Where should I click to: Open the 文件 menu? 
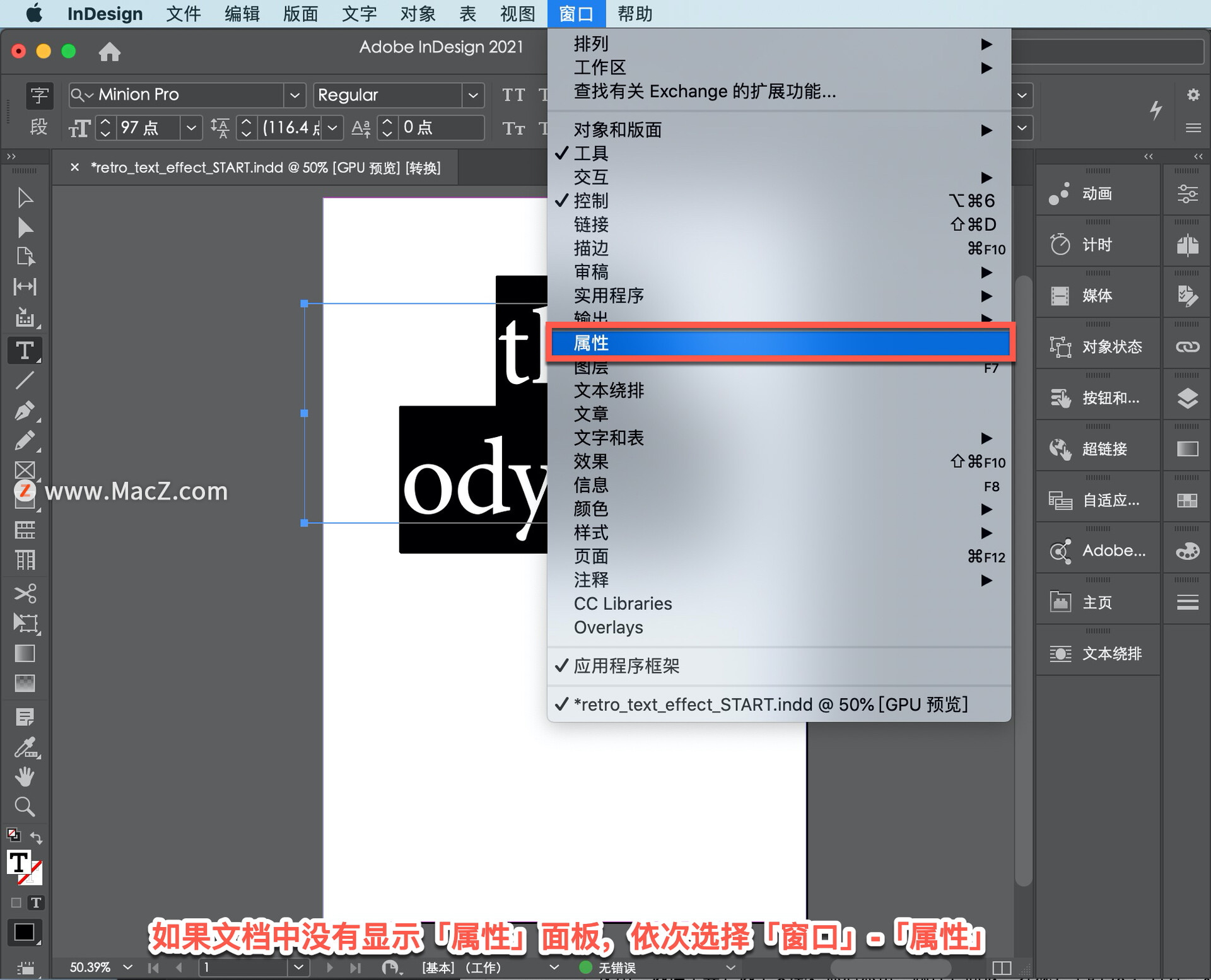183,13
